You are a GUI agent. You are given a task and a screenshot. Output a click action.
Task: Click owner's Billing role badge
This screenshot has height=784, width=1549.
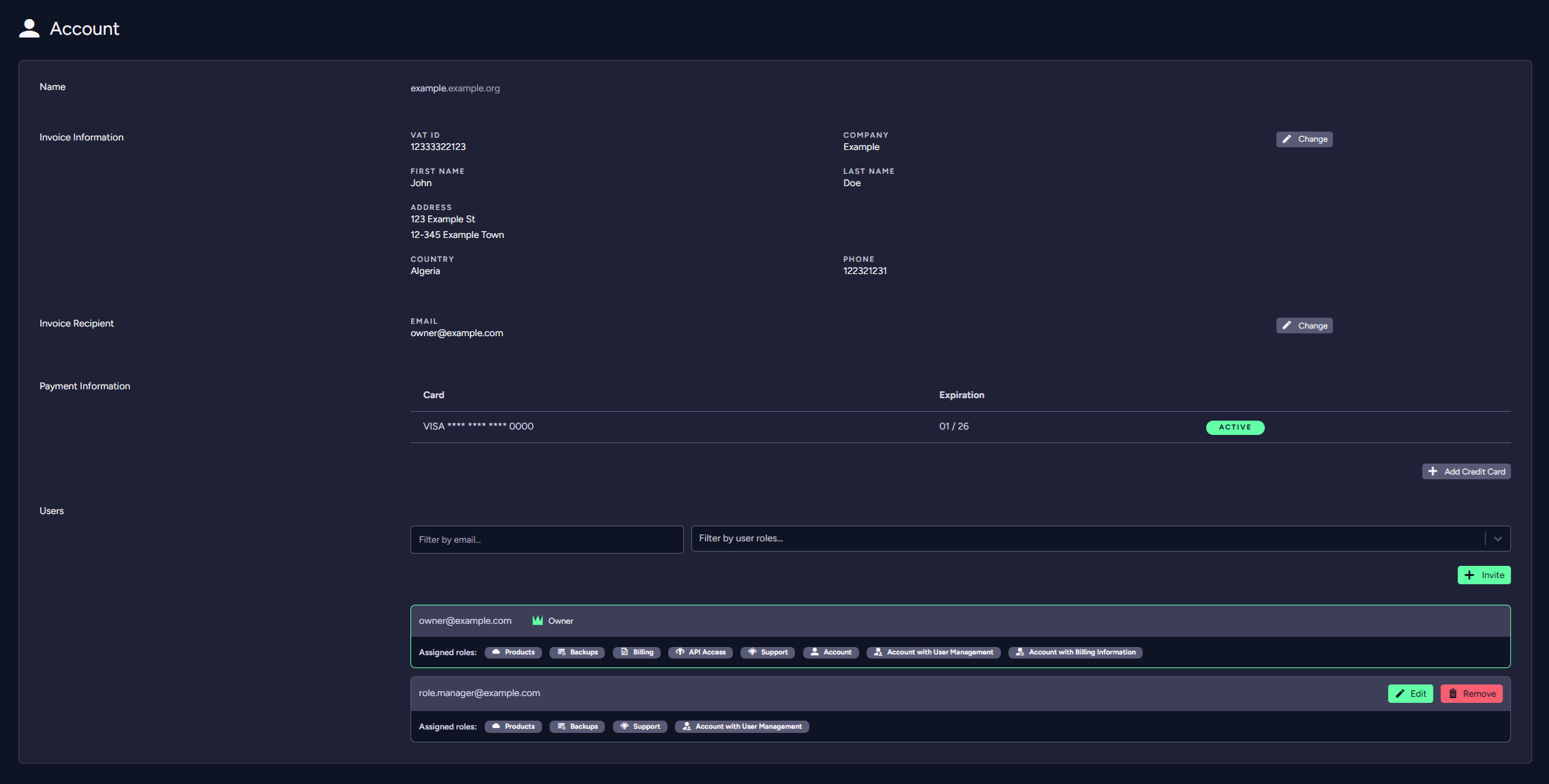(x=636, y=652)
